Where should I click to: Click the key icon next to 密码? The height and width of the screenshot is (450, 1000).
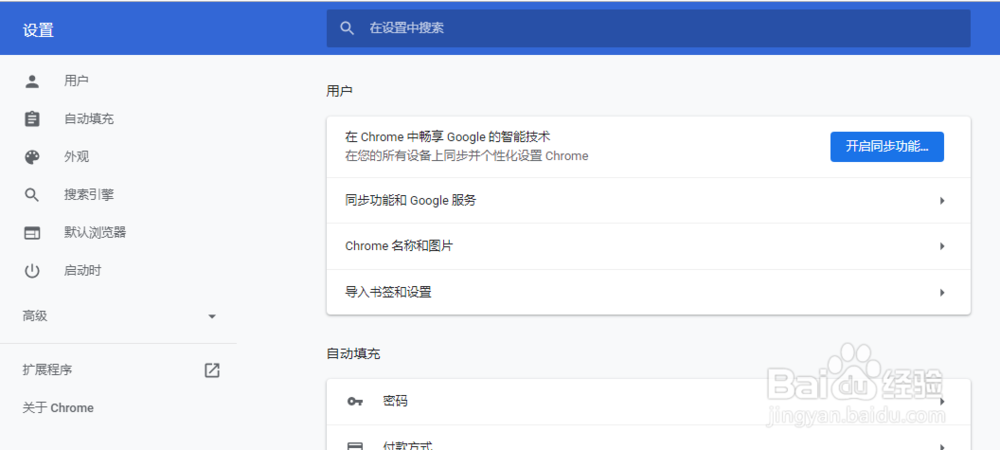tap(355, 401)
